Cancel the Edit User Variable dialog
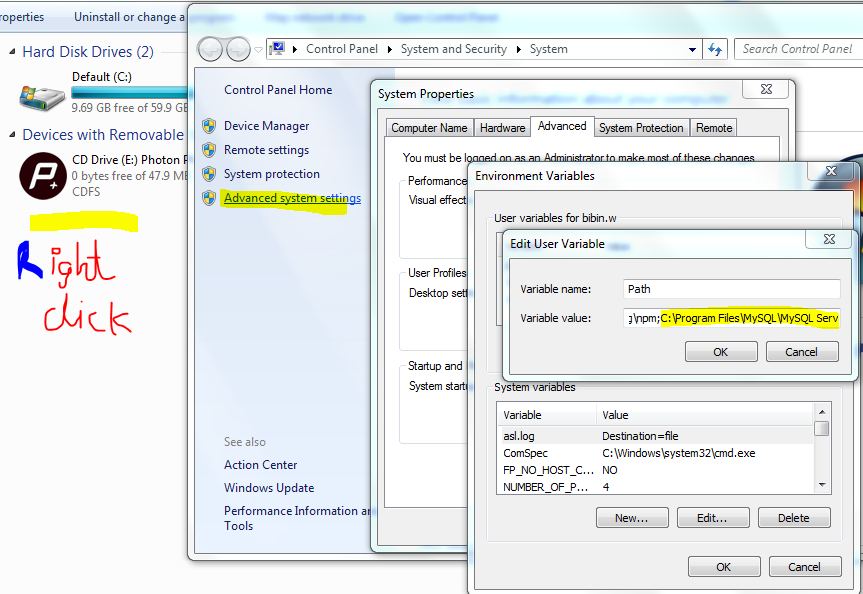This screenshot has height=594, width=863. [x=802, y=352]
